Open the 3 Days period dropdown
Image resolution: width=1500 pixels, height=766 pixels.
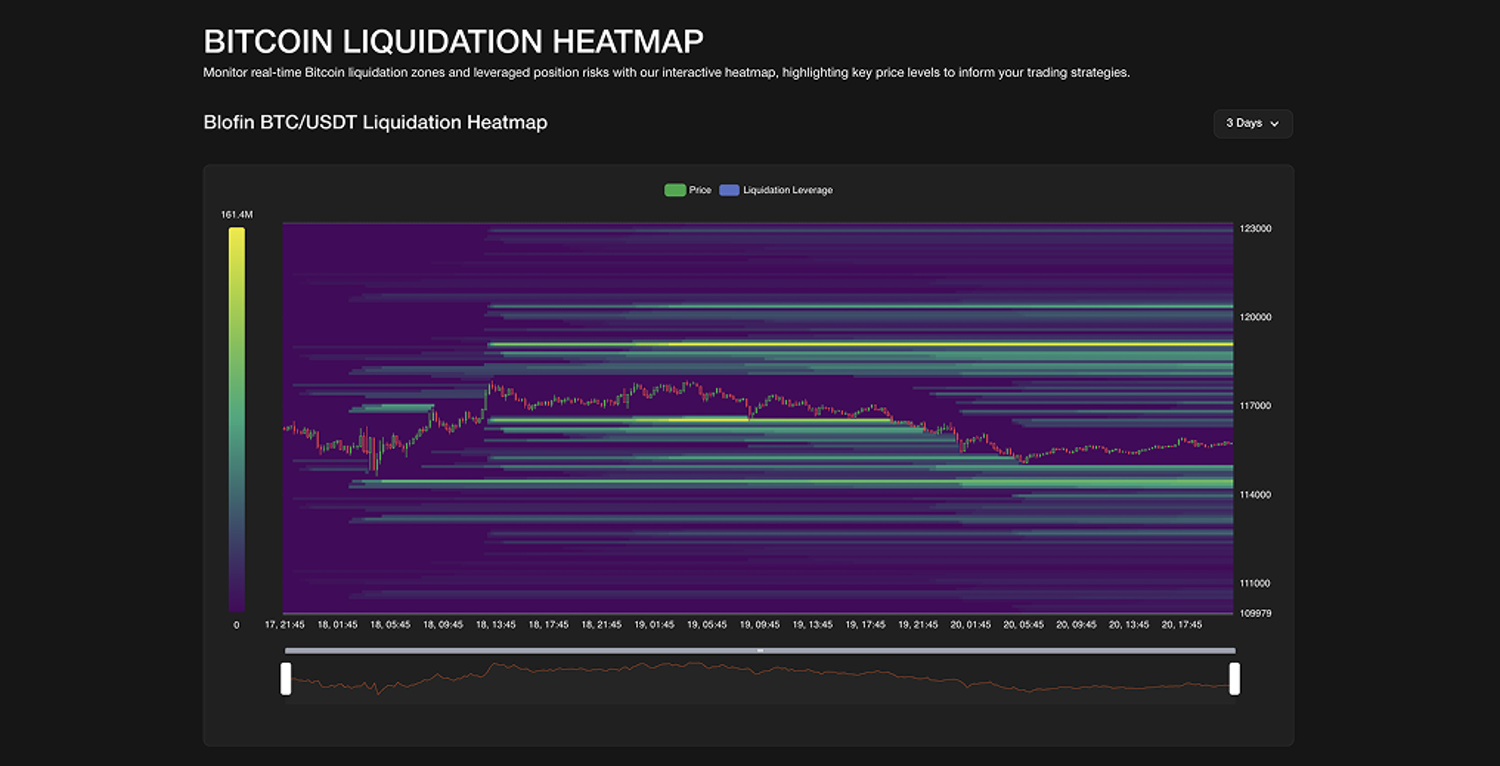tap(1251, 123)
